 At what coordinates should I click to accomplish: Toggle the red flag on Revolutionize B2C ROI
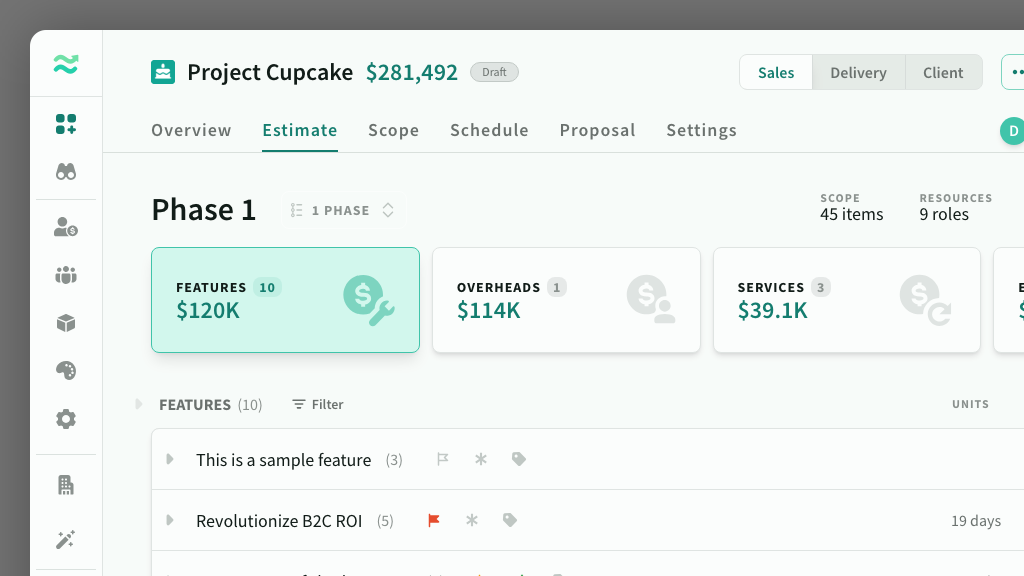(434, 520)
